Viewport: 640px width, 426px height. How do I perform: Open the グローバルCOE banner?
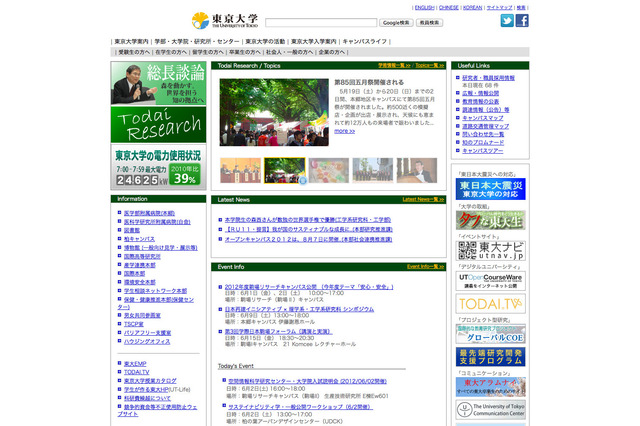pyautogui.click(x=490, y=334)
